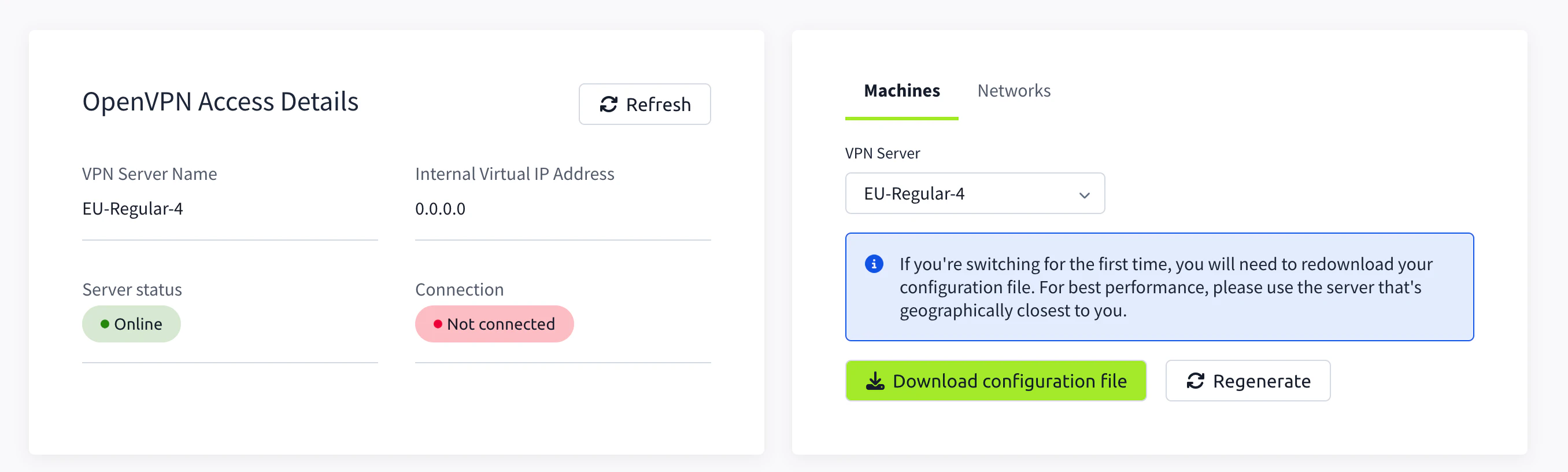Switch to the Networks tab
The height and width of the screenshot is (472, 1568).
pos(1014,91)
